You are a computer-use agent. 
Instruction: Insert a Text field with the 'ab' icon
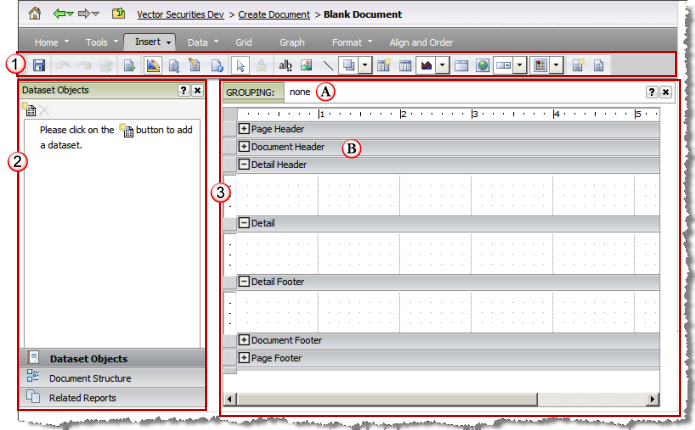(x=285, y=66)
